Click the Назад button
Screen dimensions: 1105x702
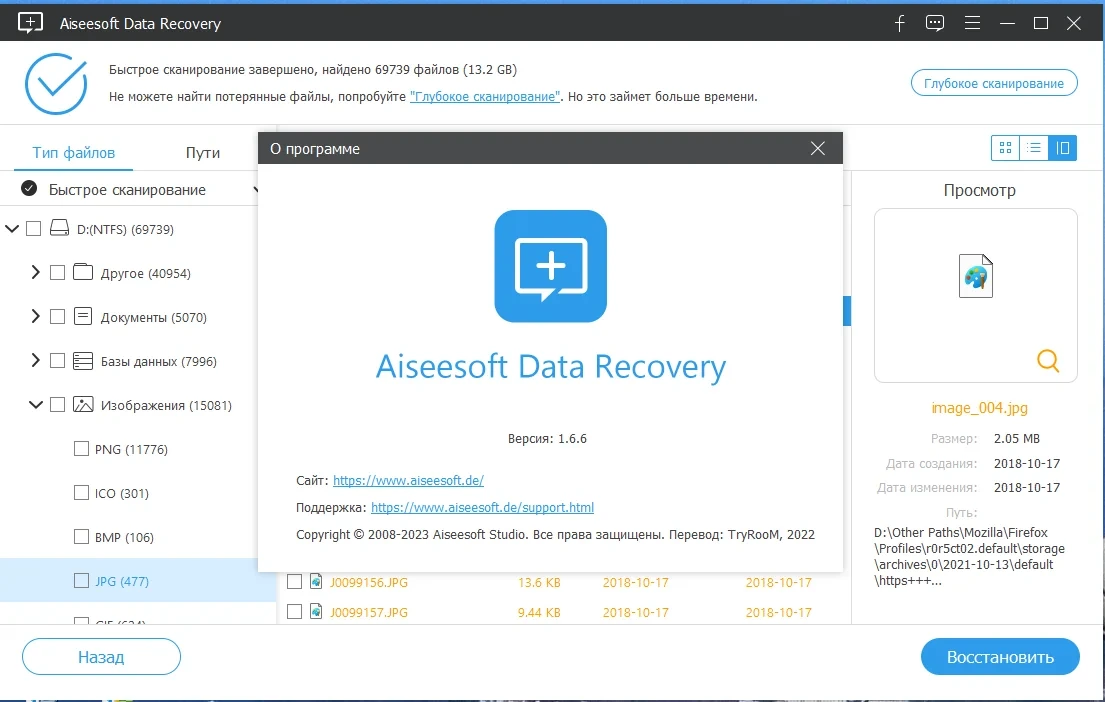tap(101, 657)
